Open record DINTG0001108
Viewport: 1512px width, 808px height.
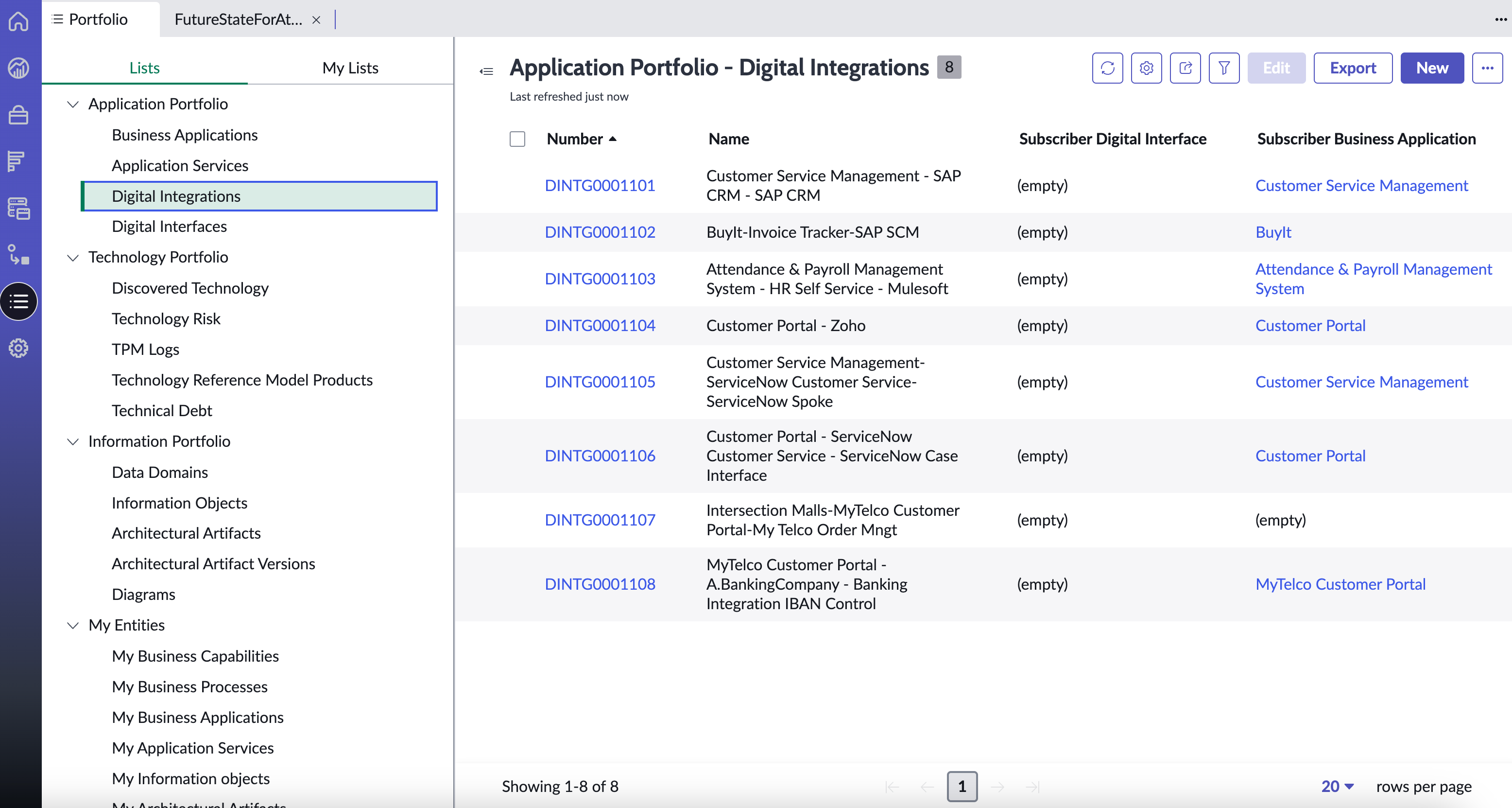pyautogui.click(x=600, y=584)
